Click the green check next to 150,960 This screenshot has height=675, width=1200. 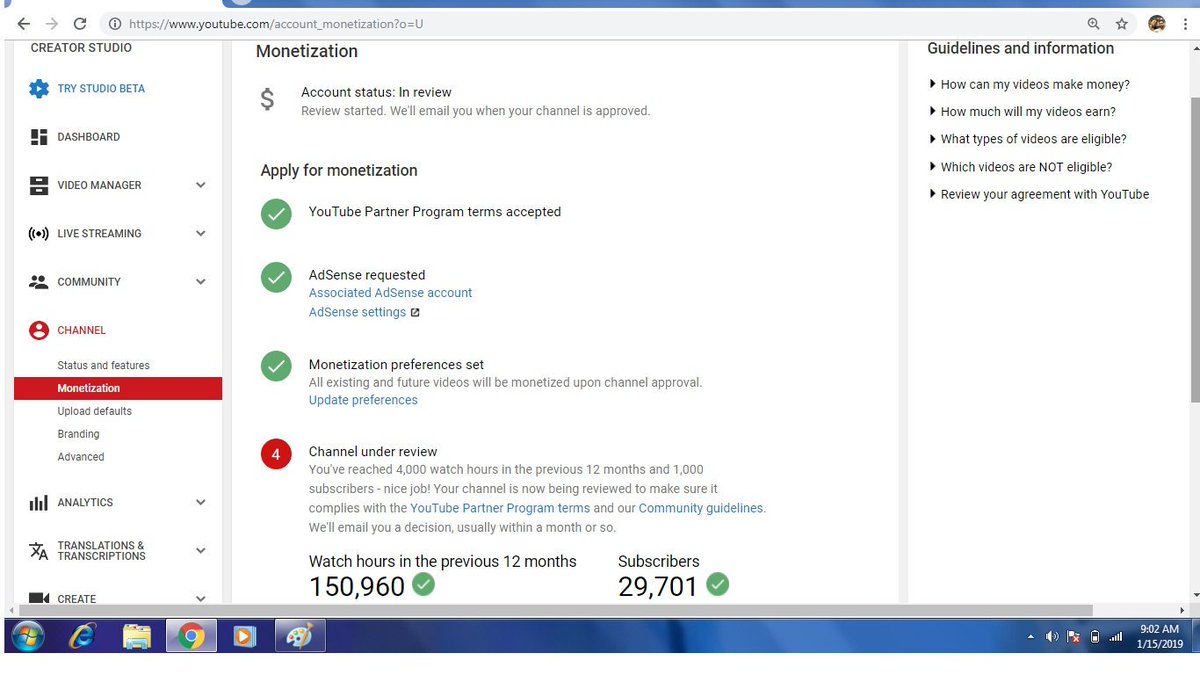(424, 584)
